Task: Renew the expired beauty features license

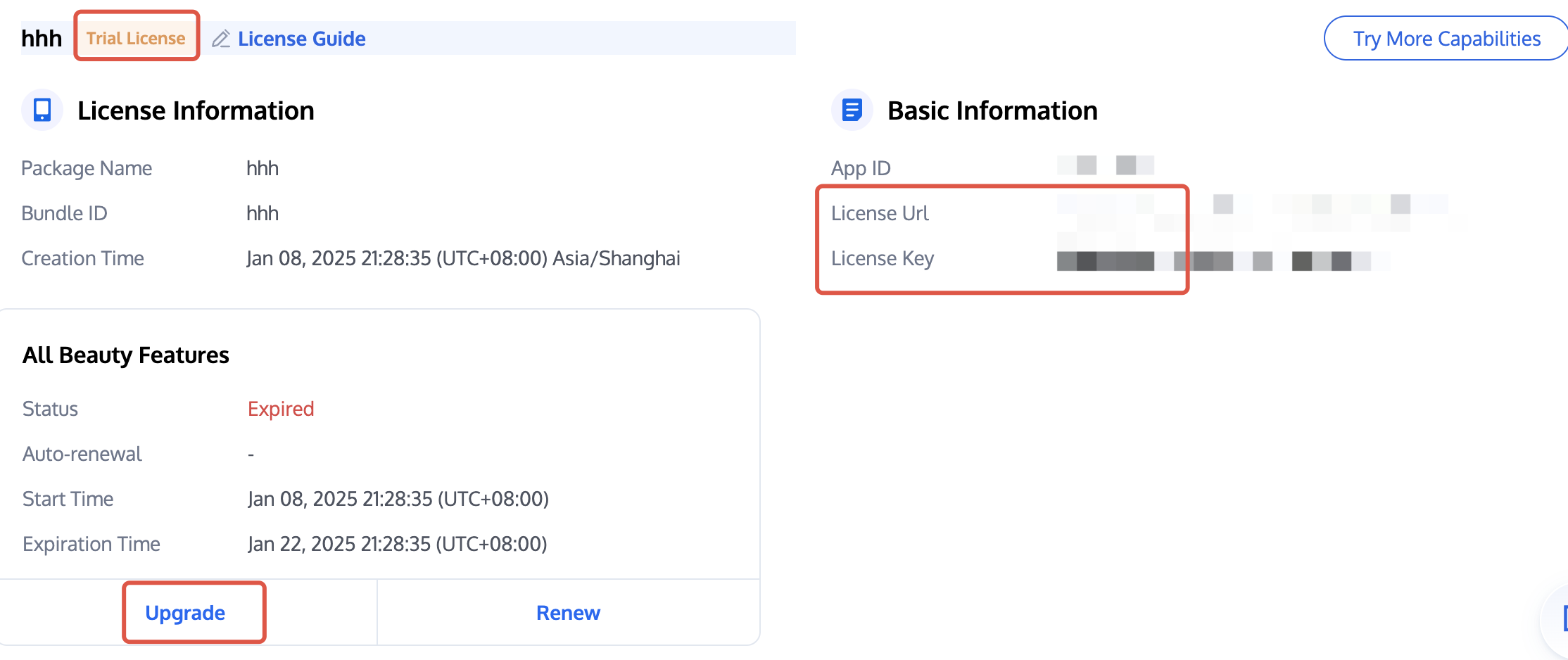Action: point(568,613)
